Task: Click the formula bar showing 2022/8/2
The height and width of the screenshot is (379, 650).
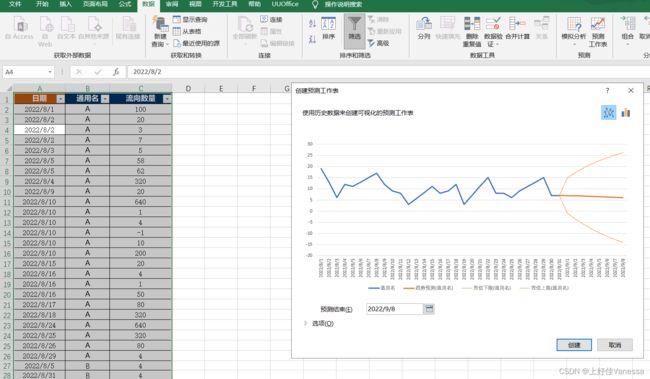Action: 388,72
